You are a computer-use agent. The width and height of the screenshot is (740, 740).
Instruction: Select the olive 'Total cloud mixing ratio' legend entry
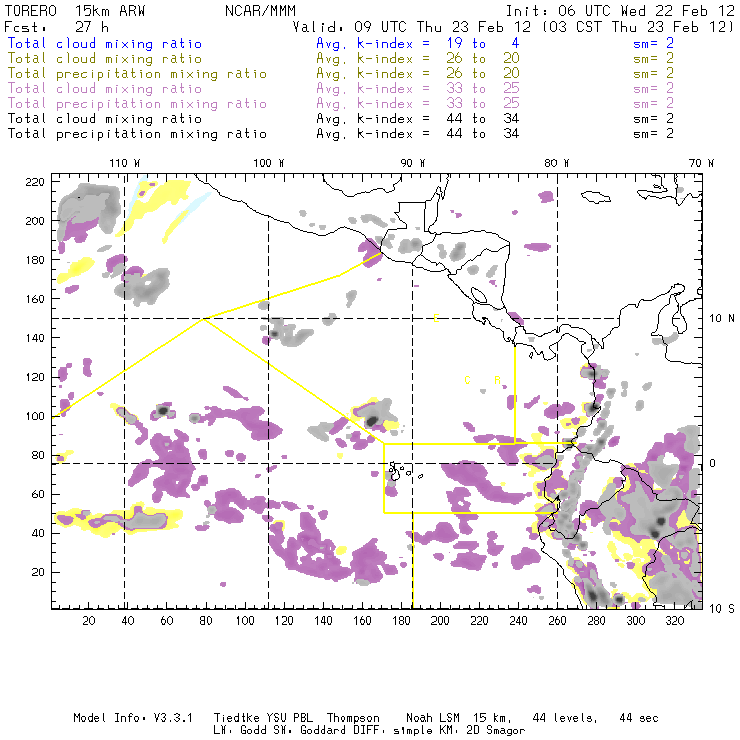[x=105, y=59]
